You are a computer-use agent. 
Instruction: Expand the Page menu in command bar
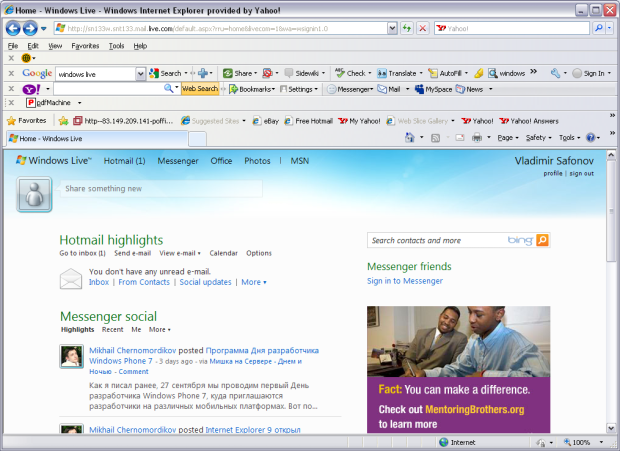(x=508, y=138)
